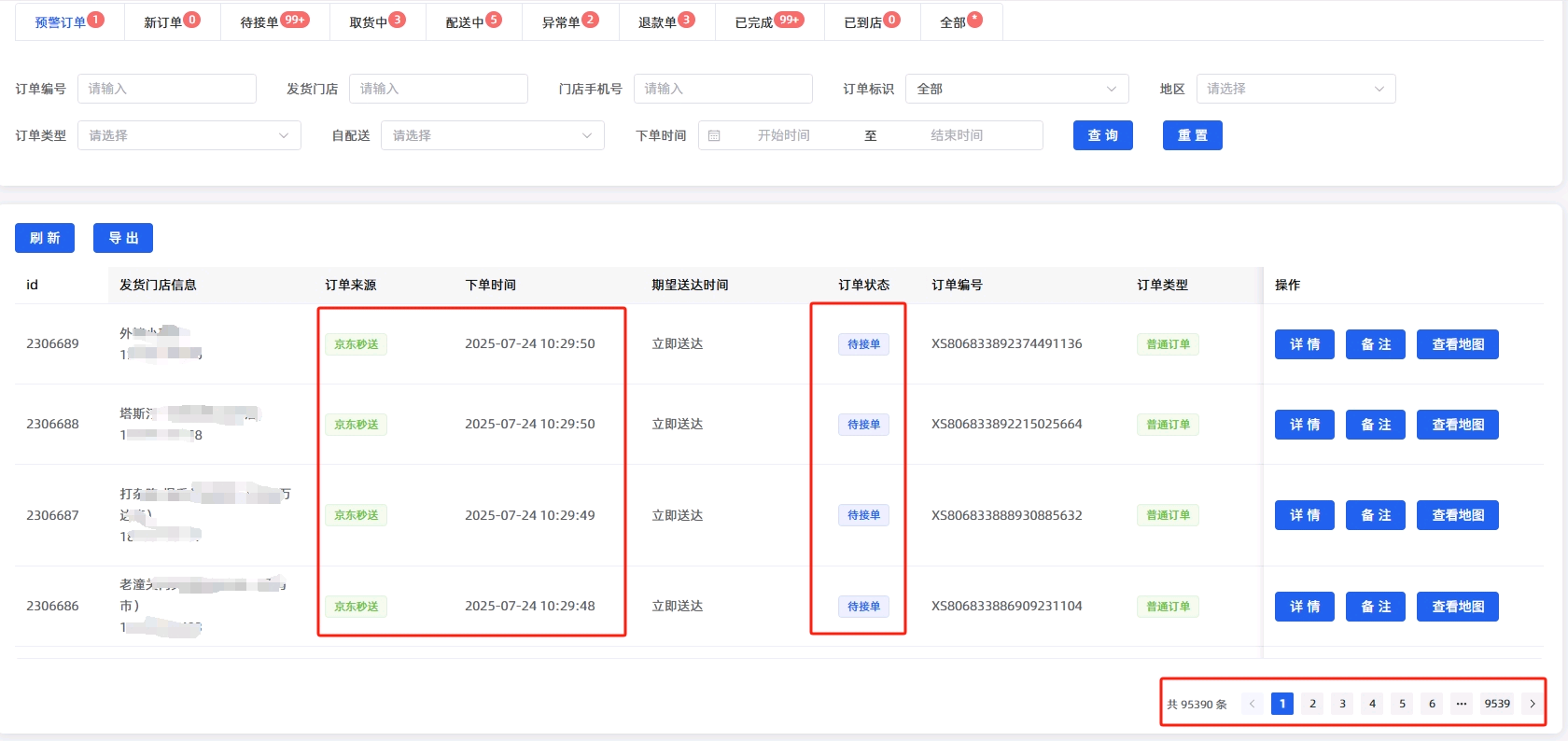Open the 待接单 tab
Screen dimensions: 1568x741
pos(274,21)
